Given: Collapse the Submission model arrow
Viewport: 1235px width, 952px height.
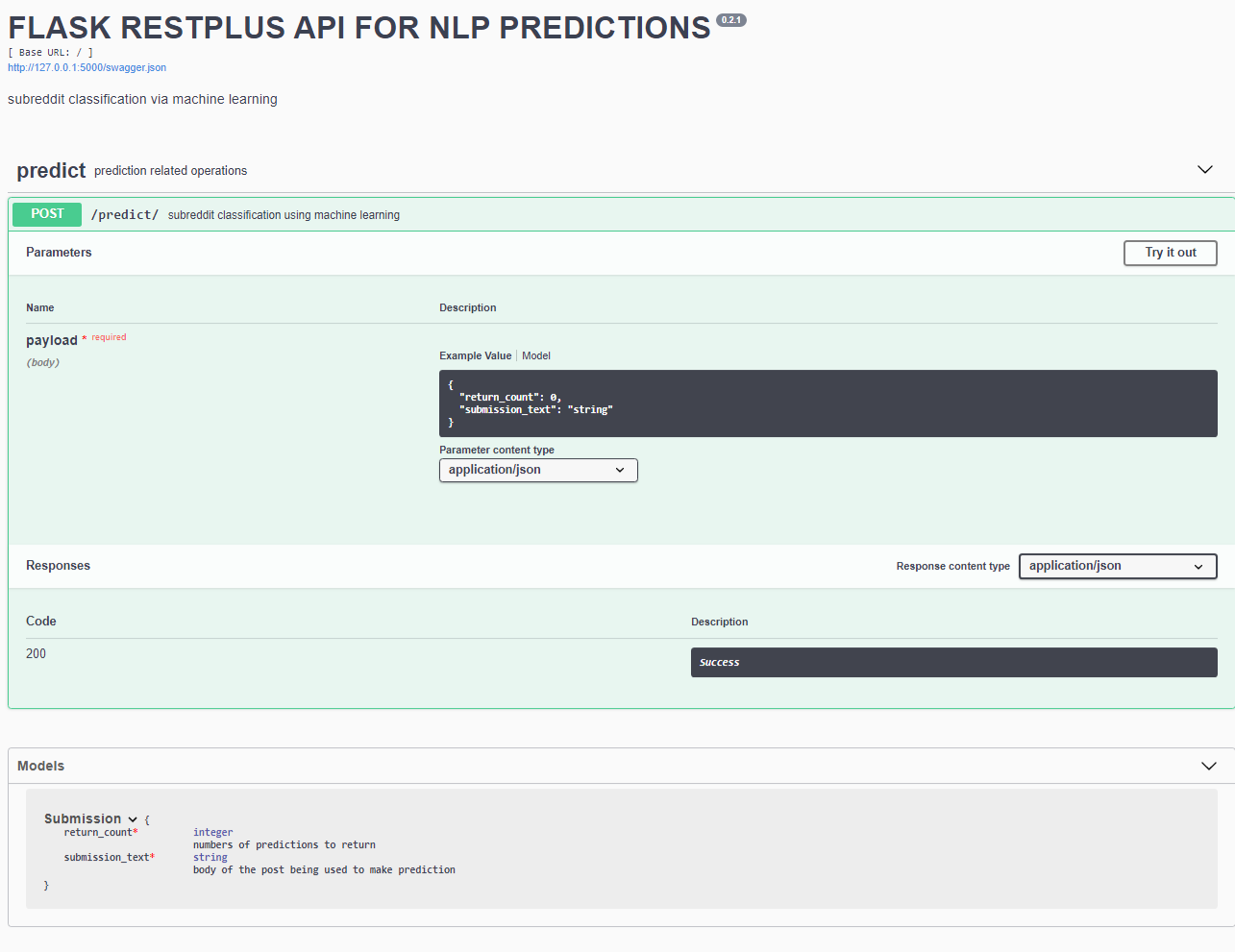Looking at the screenshot, I should point(133,819).
